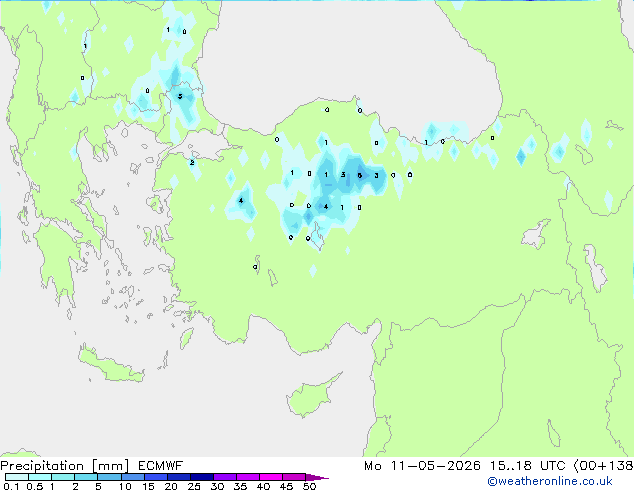Click the Crete island on the map
The height and width of the screenshot is (490, 634).
pos(111,366)
